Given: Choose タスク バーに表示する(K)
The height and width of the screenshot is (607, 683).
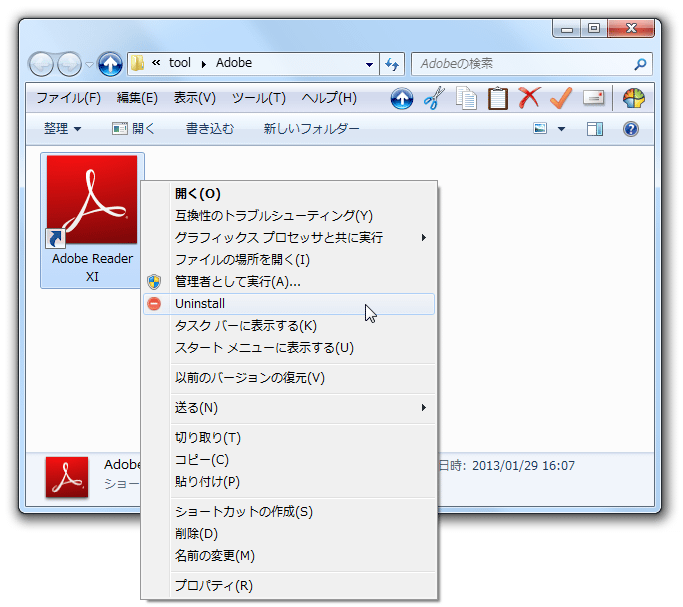Looking at the screenshot, I should pos(289,326).
